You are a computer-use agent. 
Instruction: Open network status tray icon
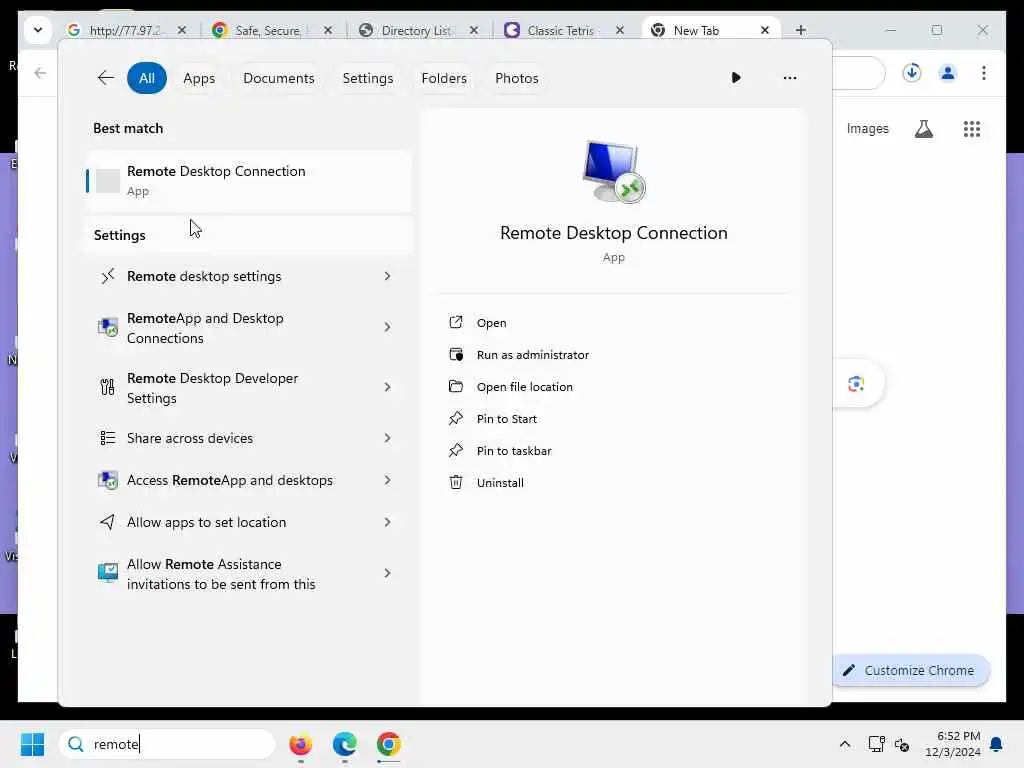[876, 744]
